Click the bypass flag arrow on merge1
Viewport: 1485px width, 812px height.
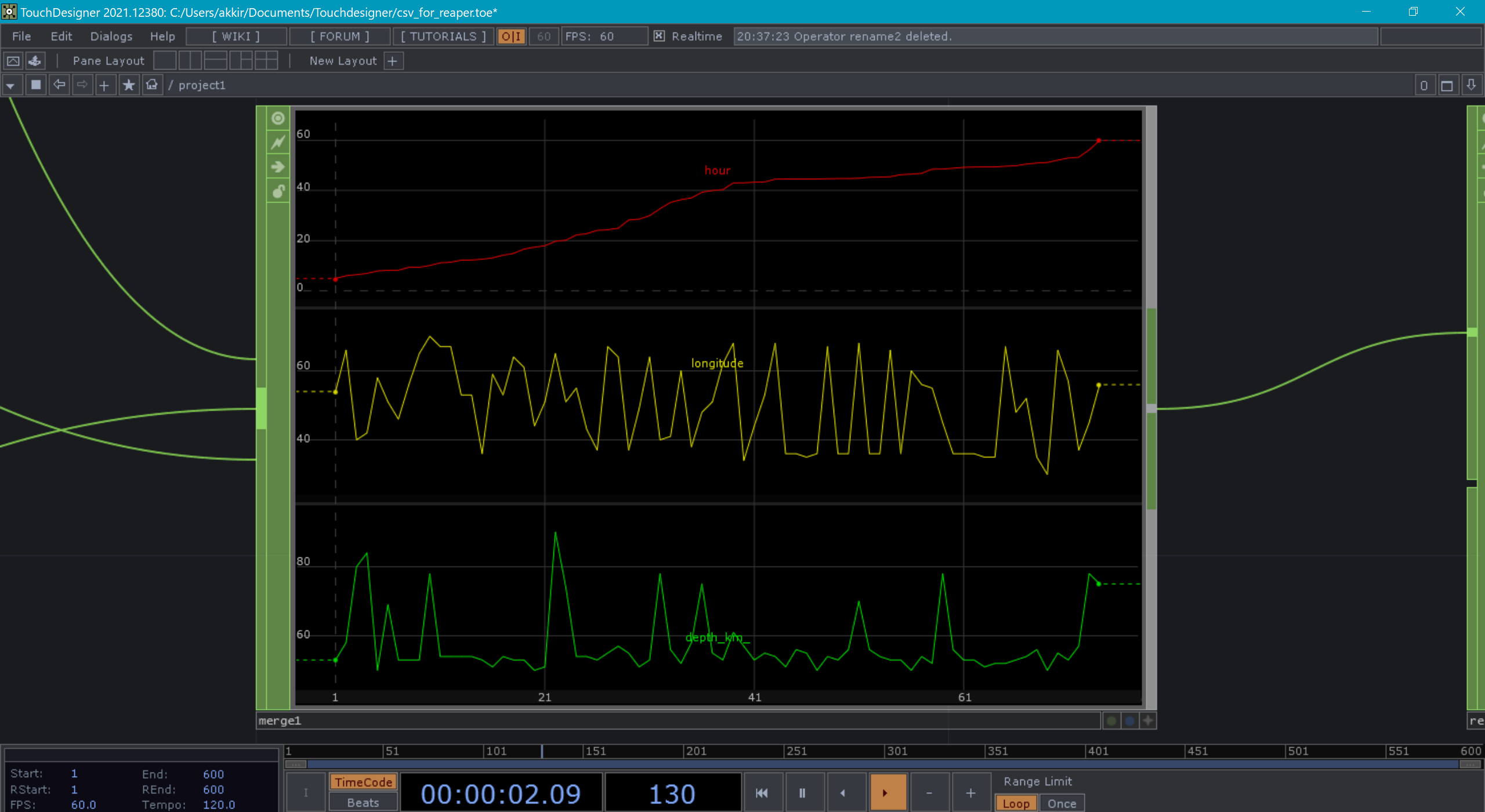pos(278,167)
